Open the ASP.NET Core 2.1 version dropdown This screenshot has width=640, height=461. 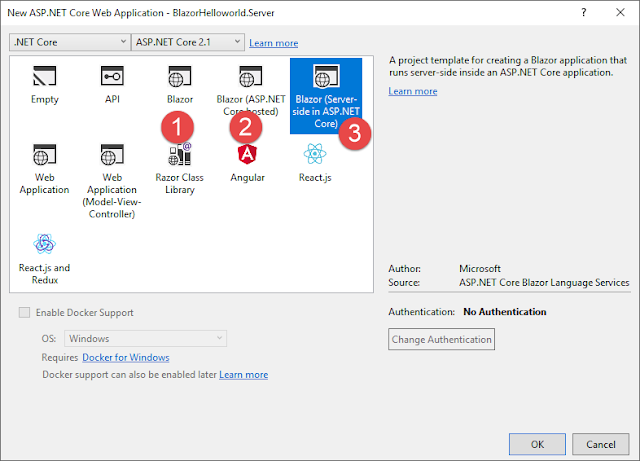[x=188, y=42]
